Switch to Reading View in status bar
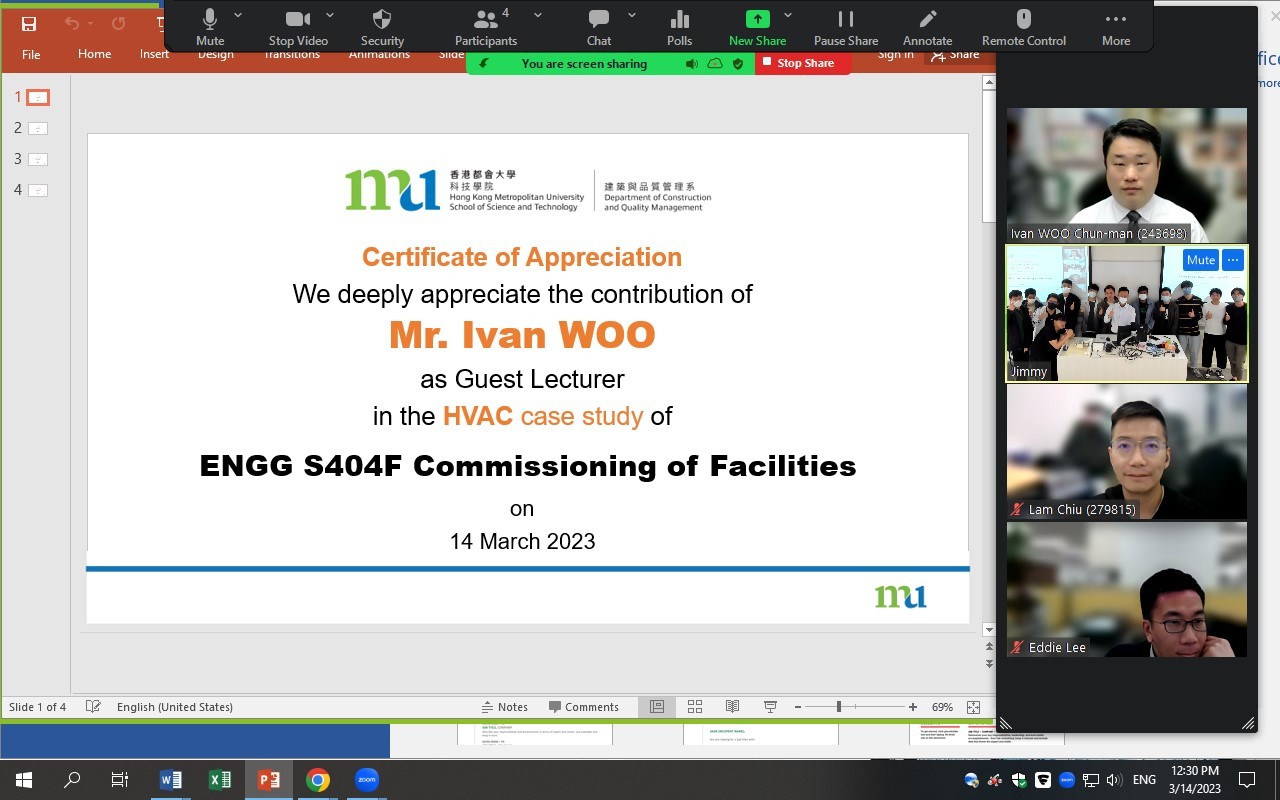The height and width of the screenshot is (800, 1280). tap(732, 707)
